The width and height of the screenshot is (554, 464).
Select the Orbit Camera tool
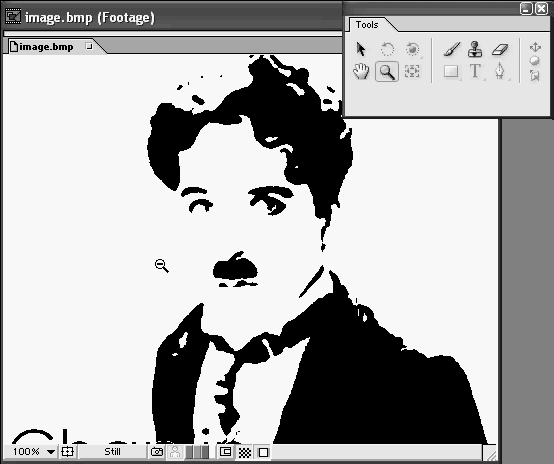[x=412, y=49]
